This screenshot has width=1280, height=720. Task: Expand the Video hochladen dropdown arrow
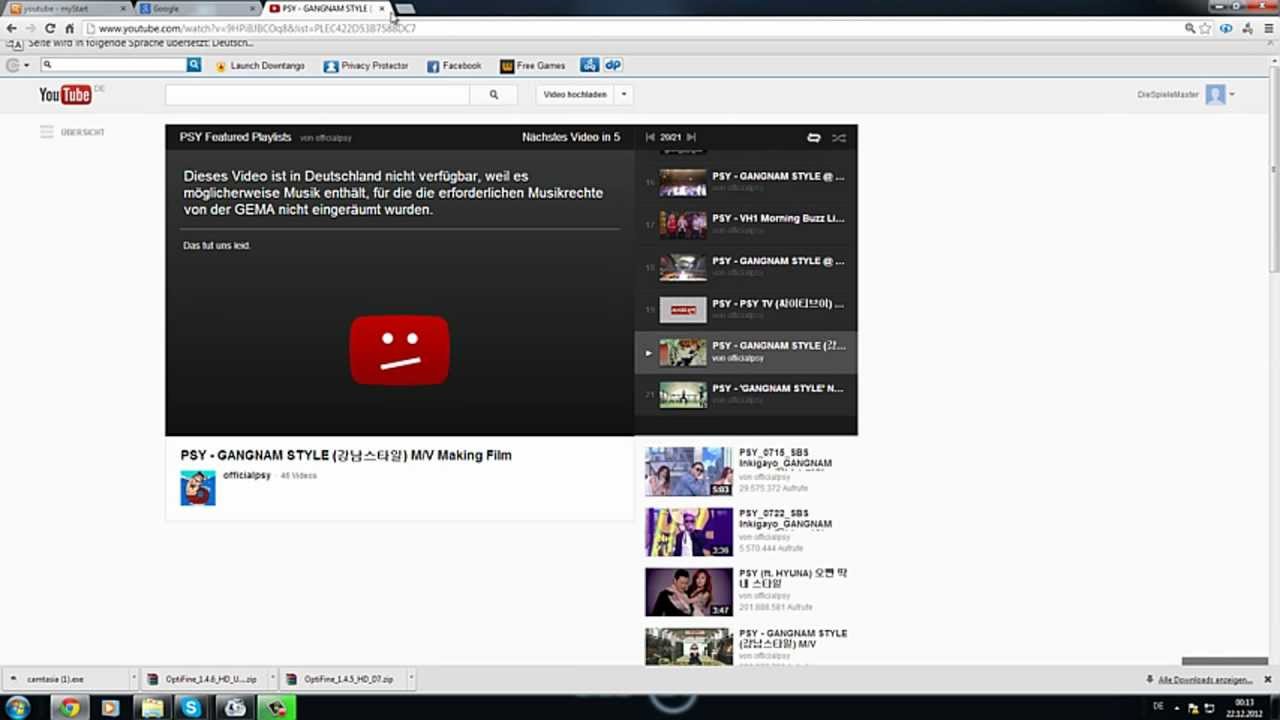tap(624, 94)
